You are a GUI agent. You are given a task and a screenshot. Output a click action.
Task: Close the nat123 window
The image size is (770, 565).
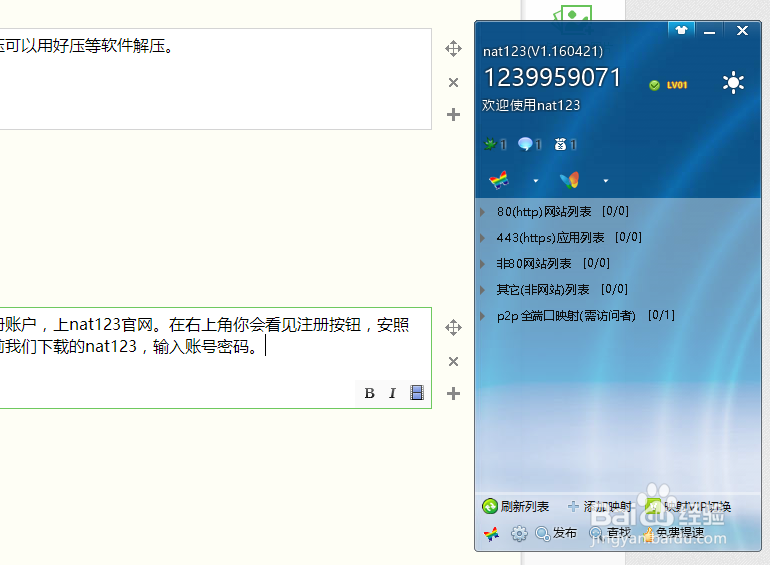tap(742, 30)
